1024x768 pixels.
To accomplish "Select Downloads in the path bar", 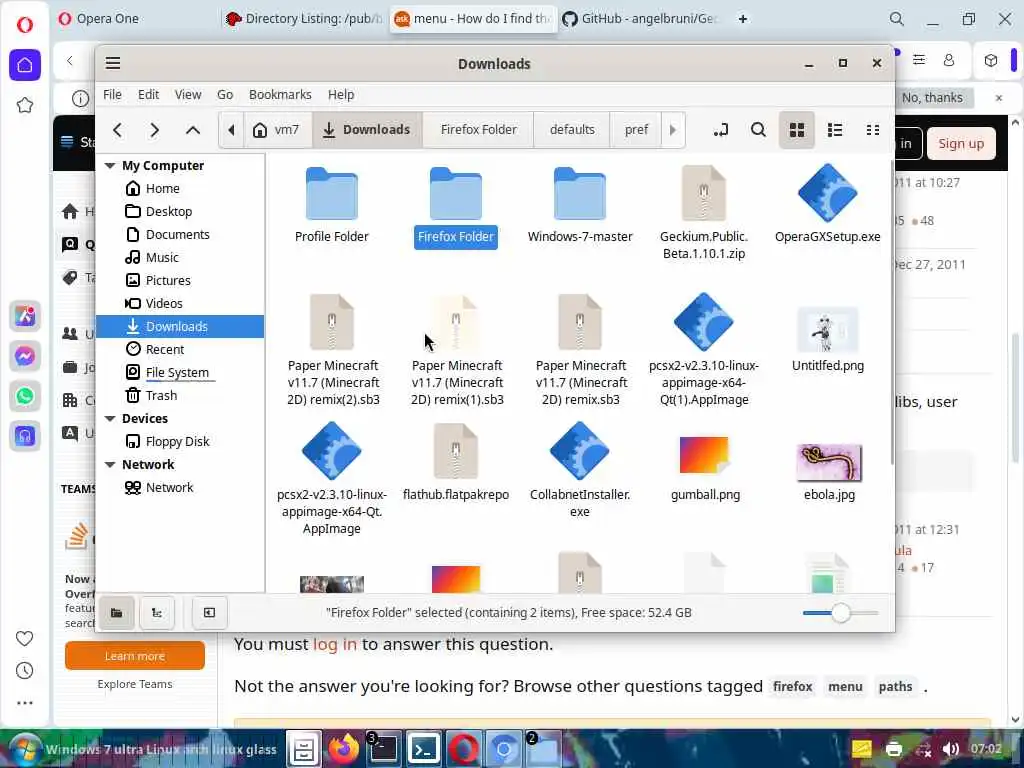I will [367, 130].
